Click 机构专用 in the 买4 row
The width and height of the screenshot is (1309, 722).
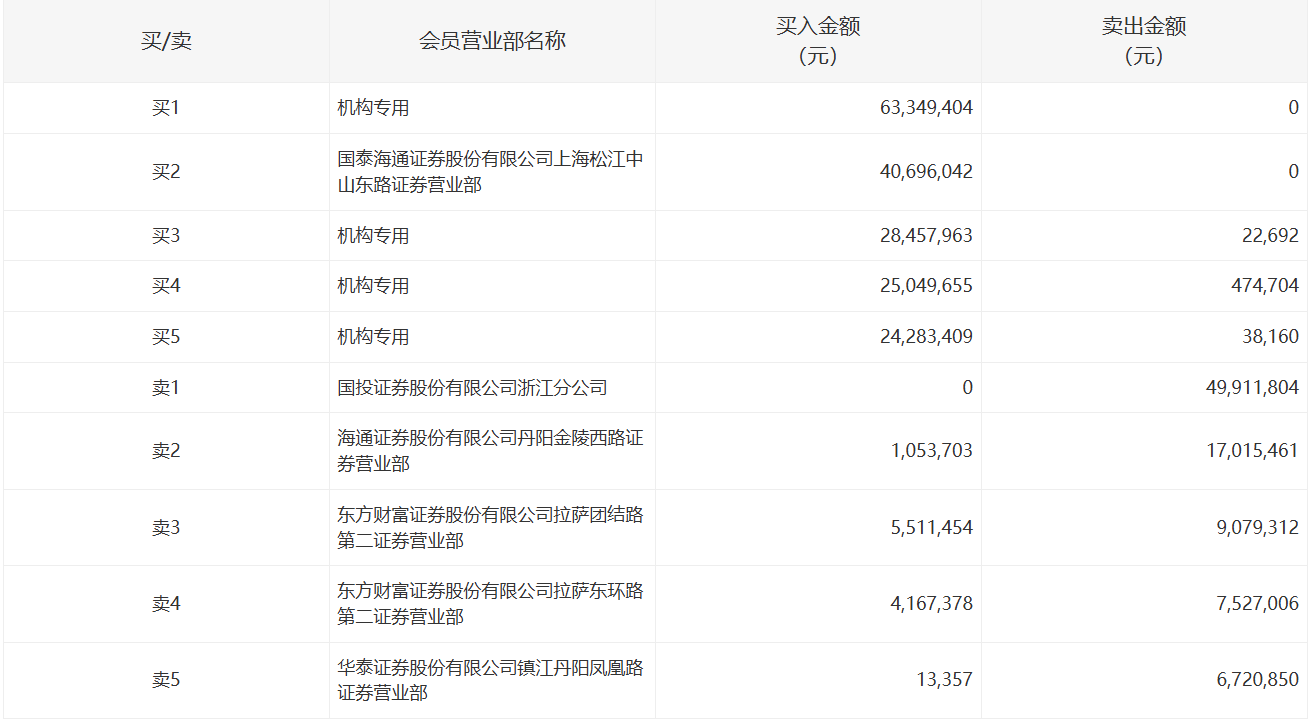click(x=373, y=286)
